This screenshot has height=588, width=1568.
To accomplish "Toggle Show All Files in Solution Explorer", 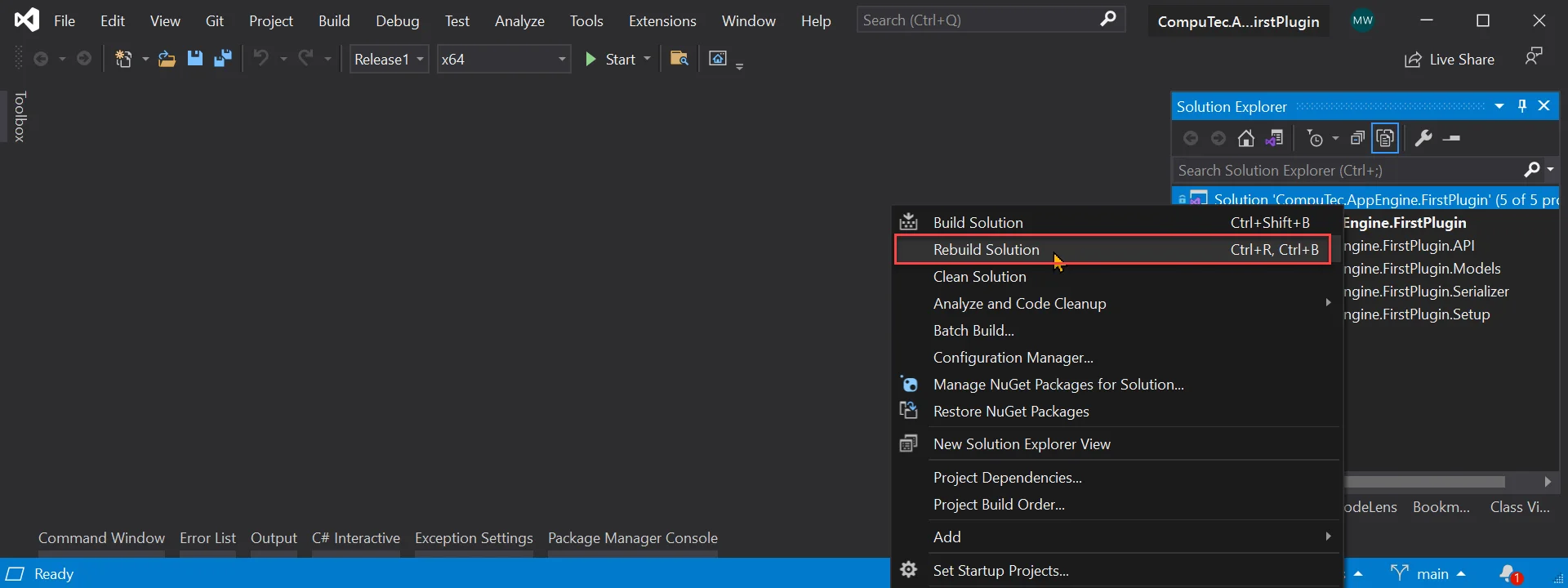I will (1385, 139).
